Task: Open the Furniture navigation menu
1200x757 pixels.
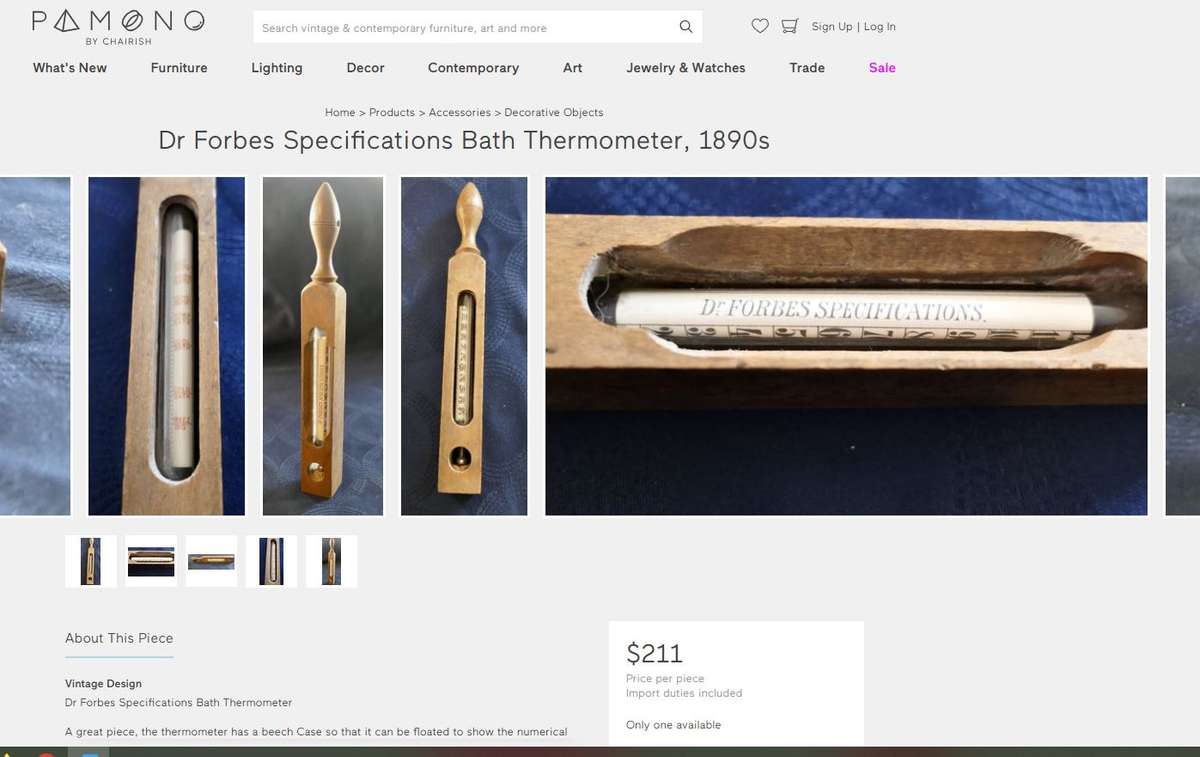Action: coord(179,68)
